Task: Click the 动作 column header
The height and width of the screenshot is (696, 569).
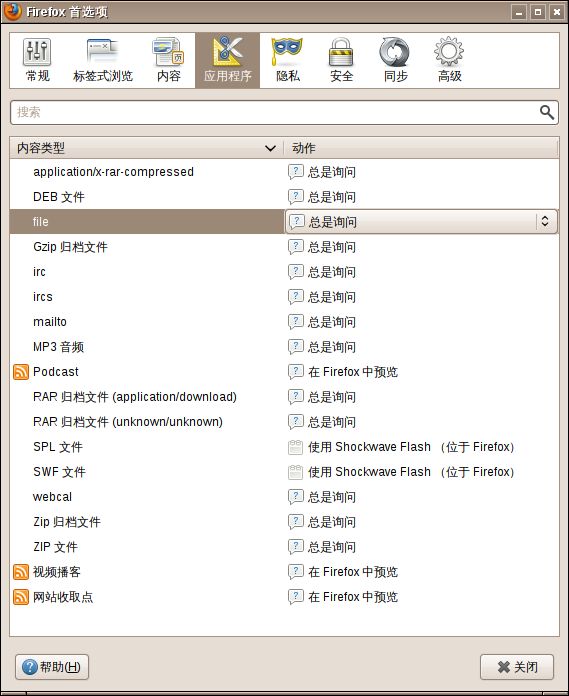Action: pos(421,148)
